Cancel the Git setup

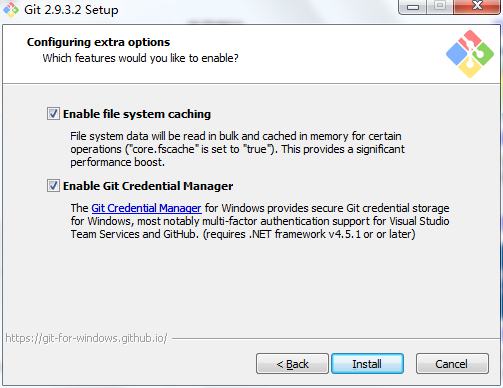click(x=452, y=364)
